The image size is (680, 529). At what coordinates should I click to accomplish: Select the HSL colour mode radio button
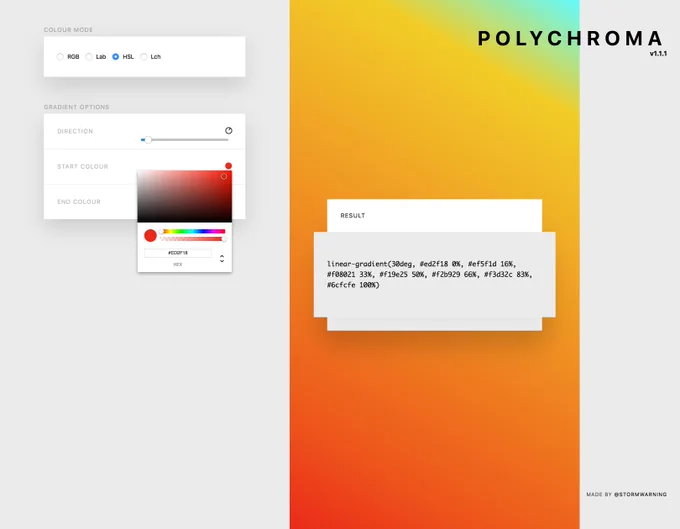point(115,57)
